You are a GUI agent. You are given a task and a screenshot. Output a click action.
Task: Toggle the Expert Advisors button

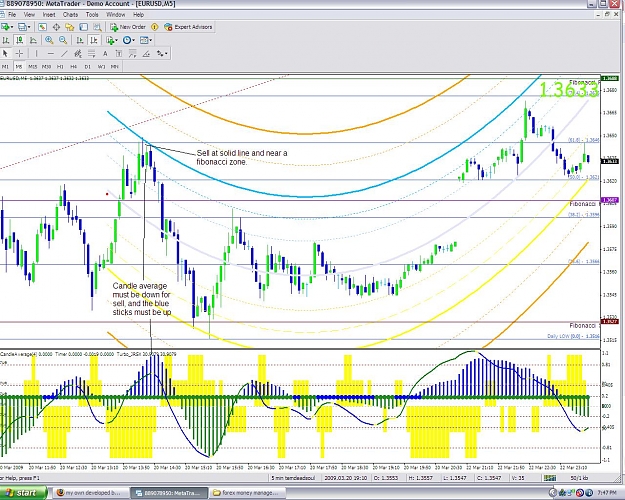point(188,27)
